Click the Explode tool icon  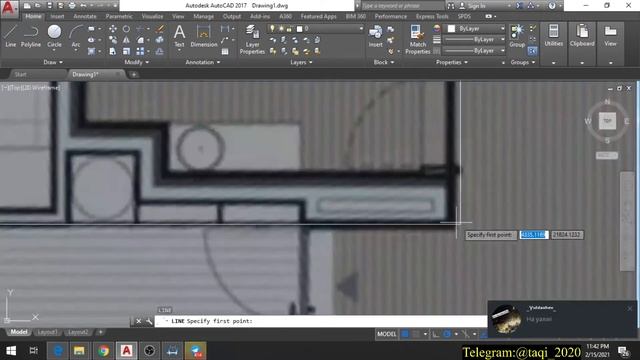(160, 40)
